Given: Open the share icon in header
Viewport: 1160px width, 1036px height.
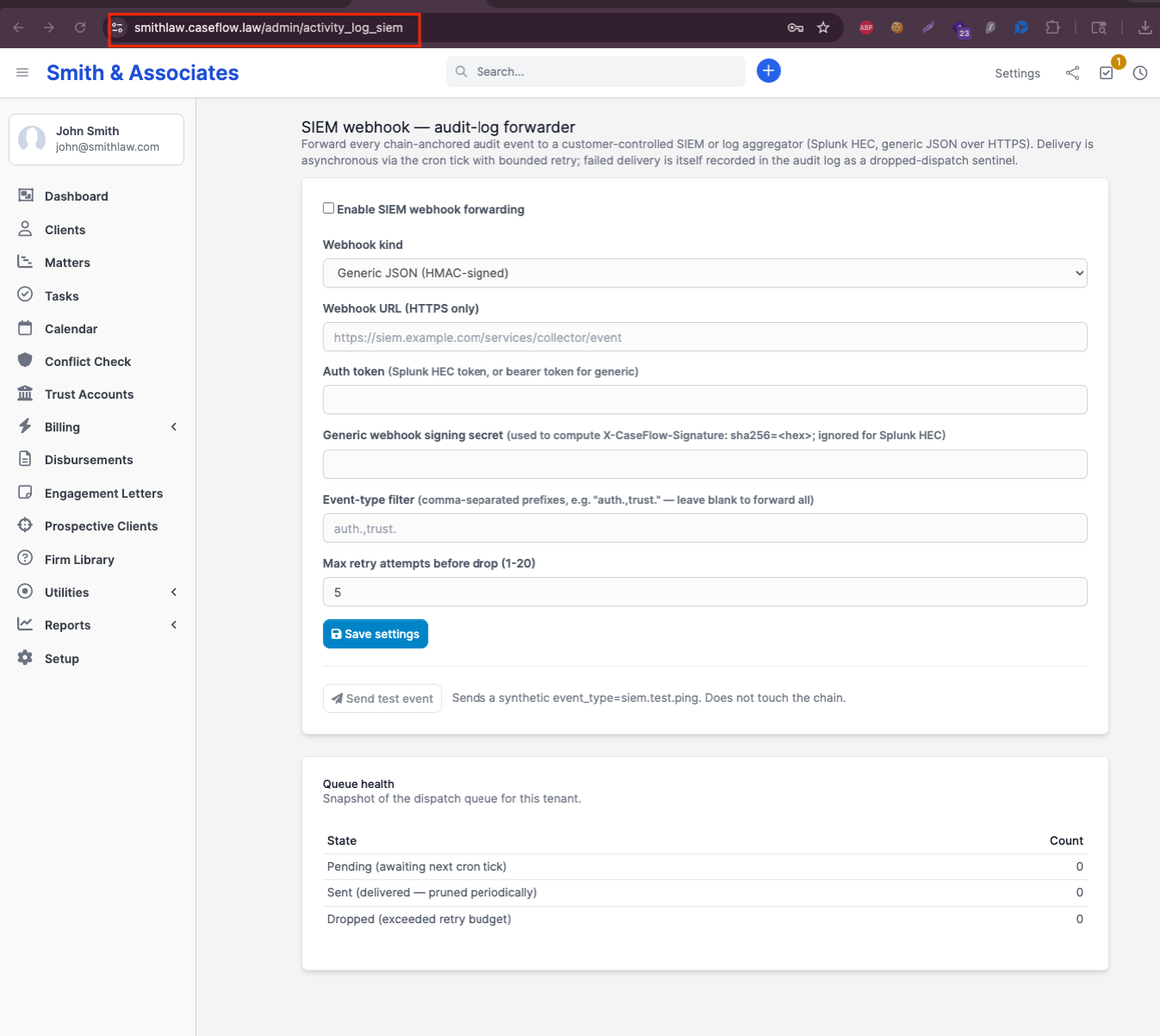Looking at the screenshot, I should click(1072, 73).
